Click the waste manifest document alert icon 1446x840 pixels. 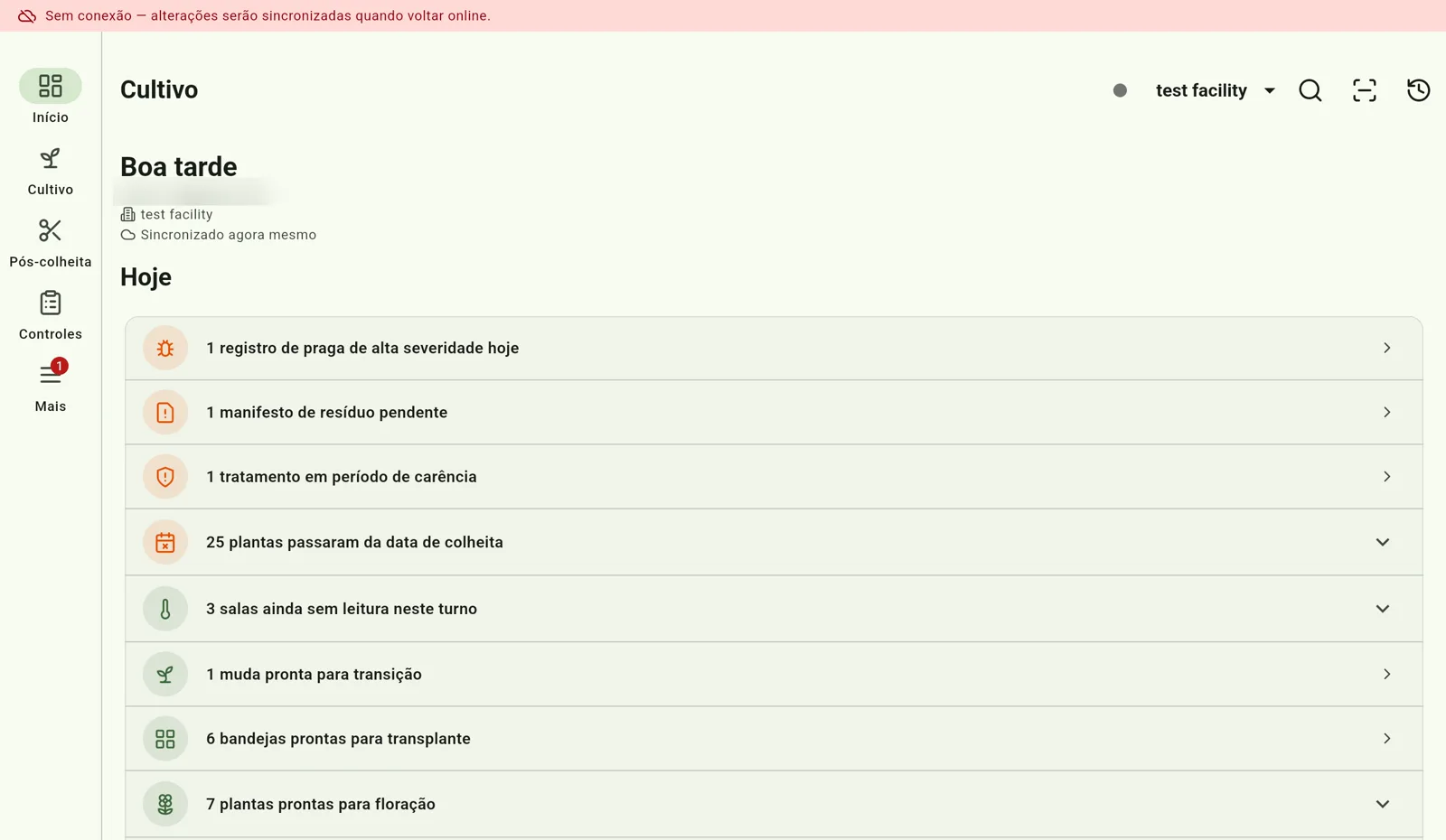165,413
